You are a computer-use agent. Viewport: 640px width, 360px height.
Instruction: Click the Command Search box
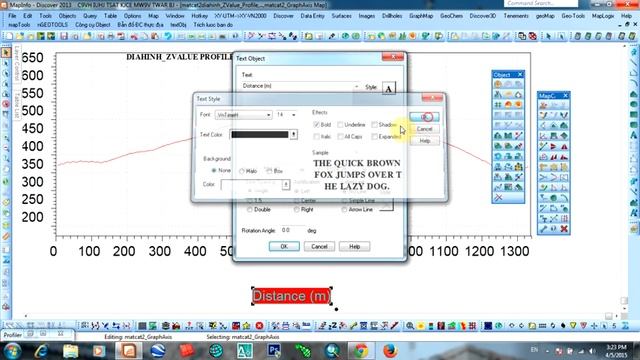coord(541,3)
